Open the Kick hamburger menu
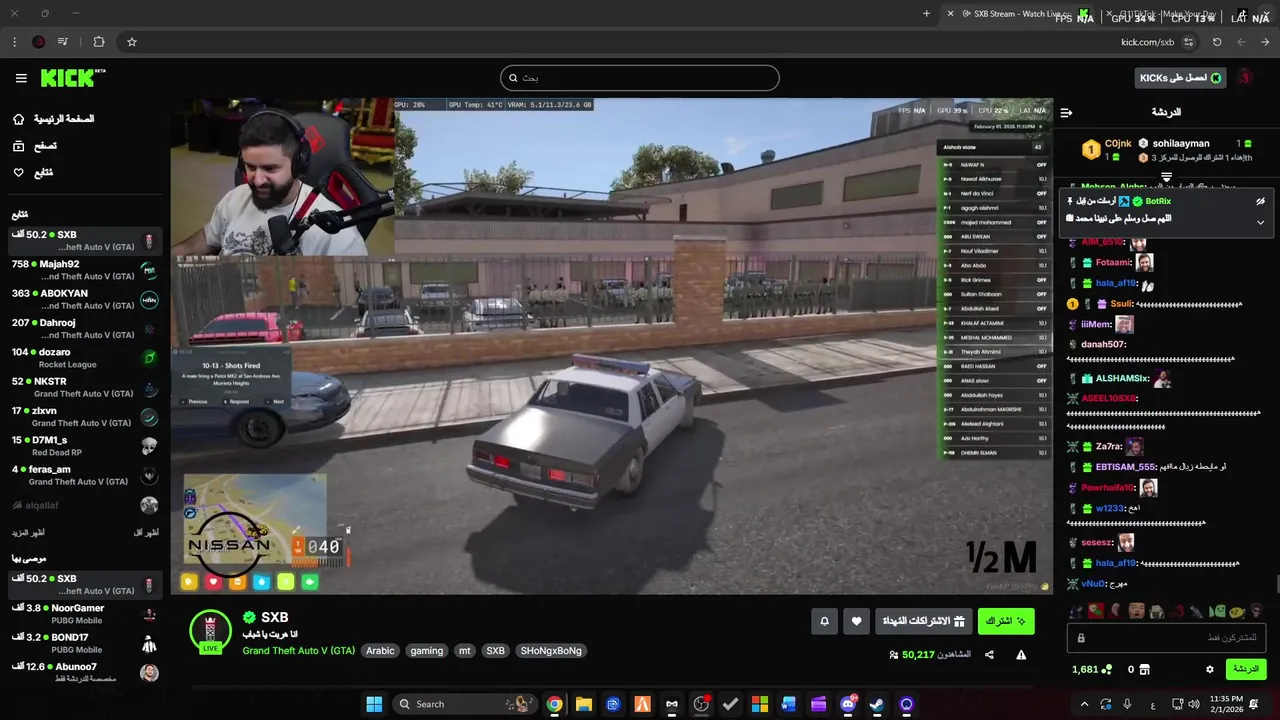The width and height of the screenshot is (1280, 720). tap(21, 78)
